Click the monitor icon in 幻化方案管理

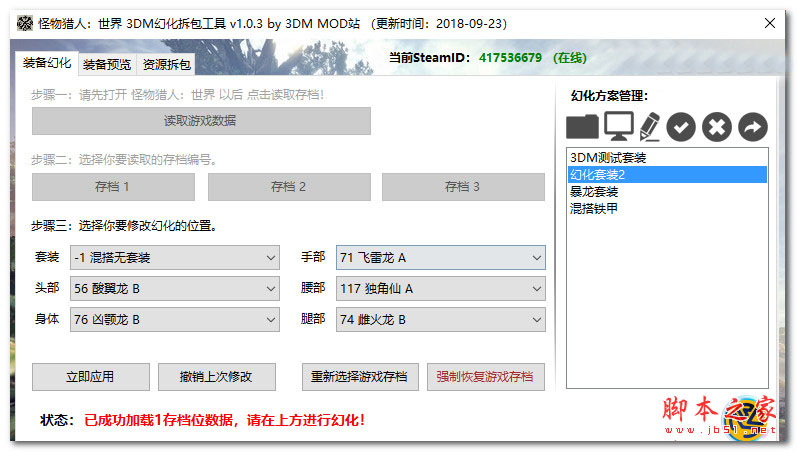coord(619,126)
